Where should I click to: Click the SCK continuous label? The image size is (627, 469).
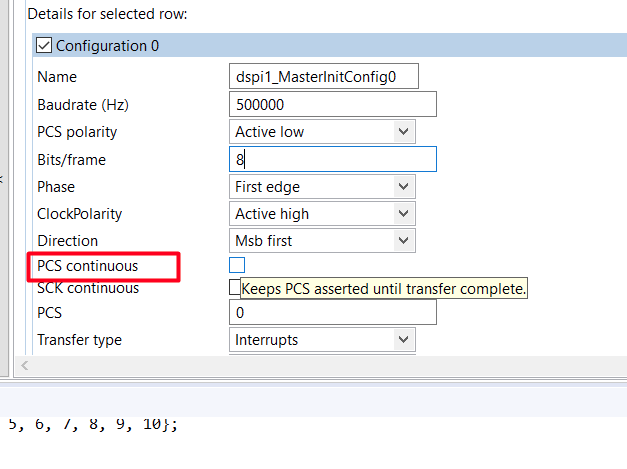point(88,288)
